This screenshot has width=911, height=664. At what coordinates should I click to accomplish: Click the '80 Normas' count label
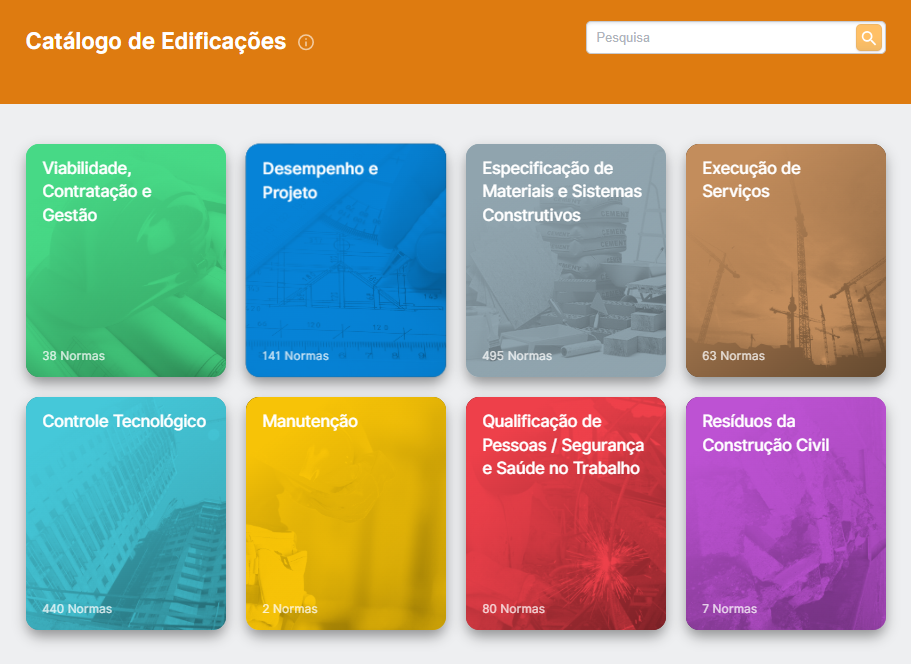pyautogui.click(x=514, y=609)
